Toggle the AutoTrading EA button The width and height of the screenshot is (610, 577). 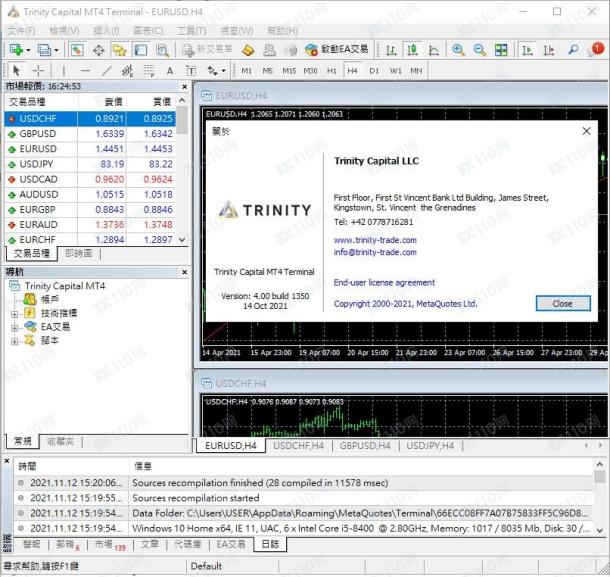coord(336,49)
